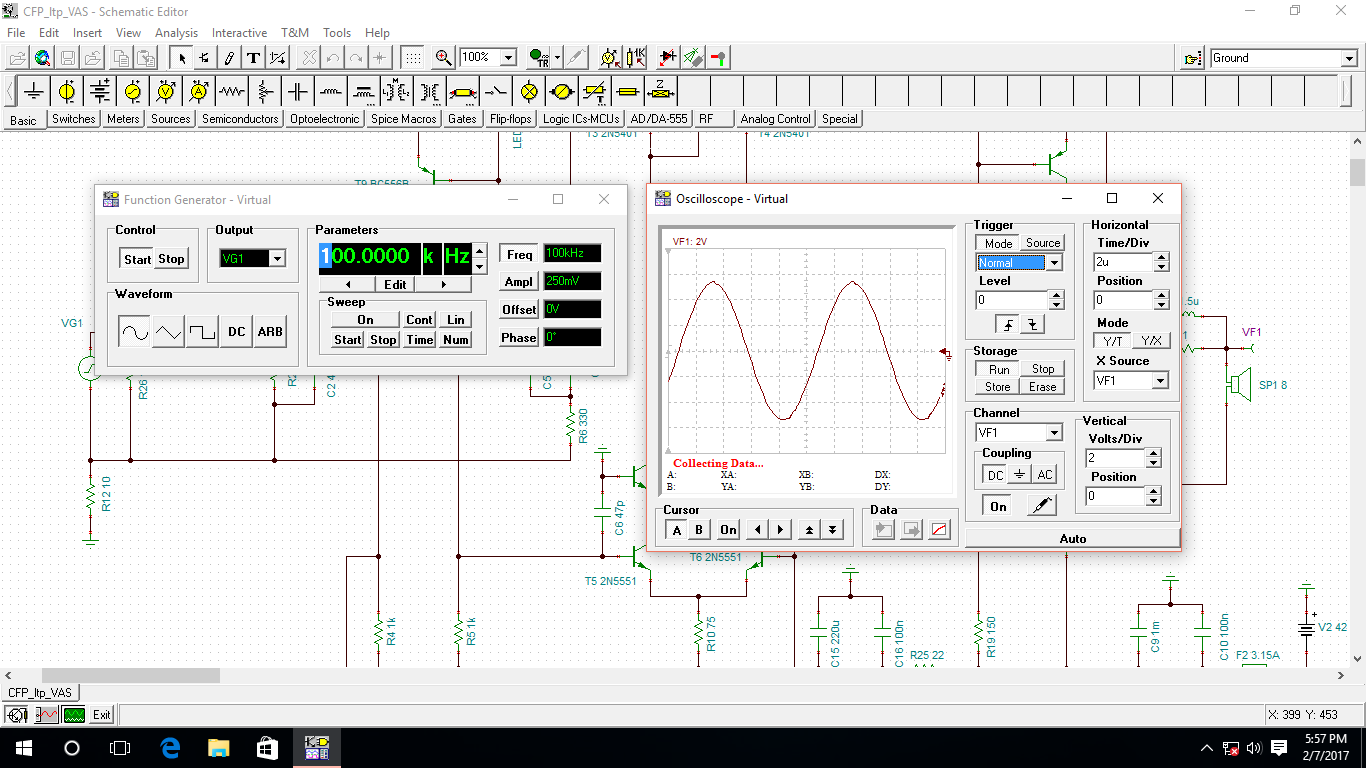Select the rising edge trigger slope
The width and height of the screenshot is (1366, 768).
[x=1008, y=324]
